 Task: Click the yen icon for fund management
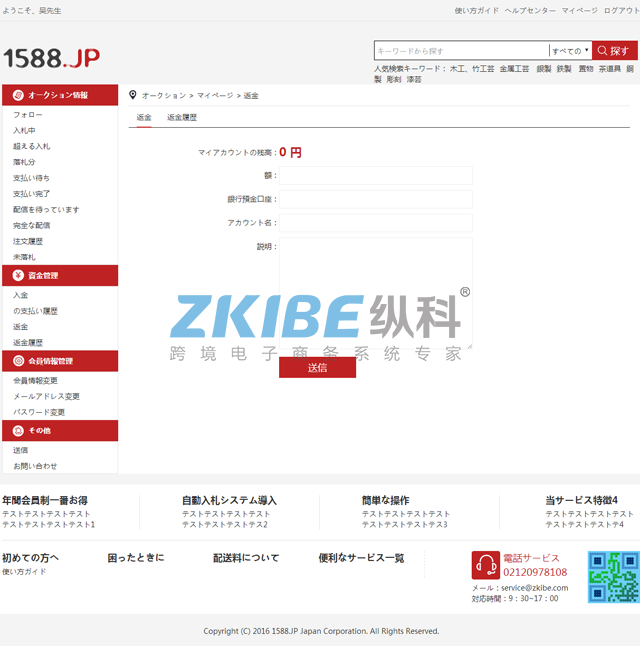tap(18, 275)
